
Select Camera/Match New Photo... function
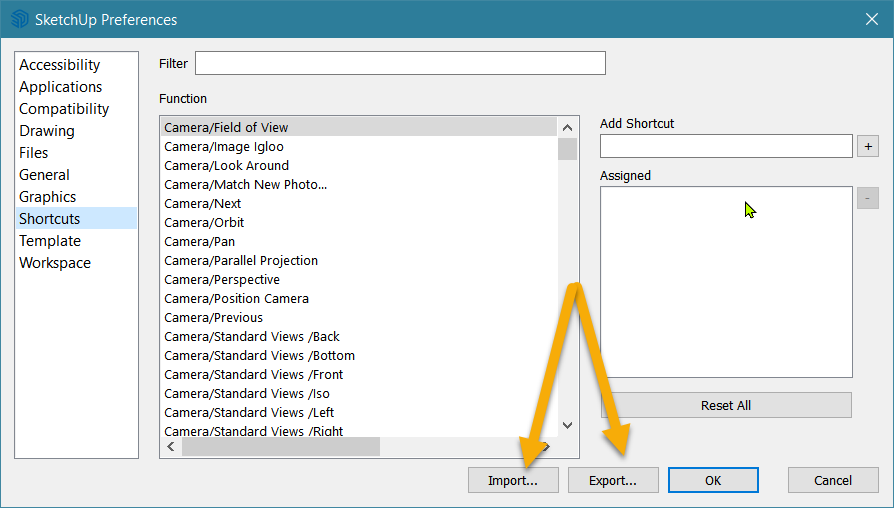pyautogui.click(x=359, y=185)
